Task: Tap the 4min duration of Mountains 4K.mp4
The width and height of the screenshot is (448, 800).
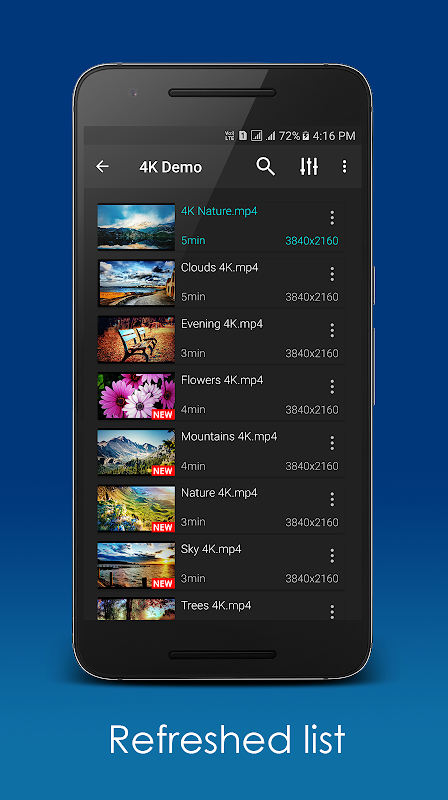Action: coord(193,466)
